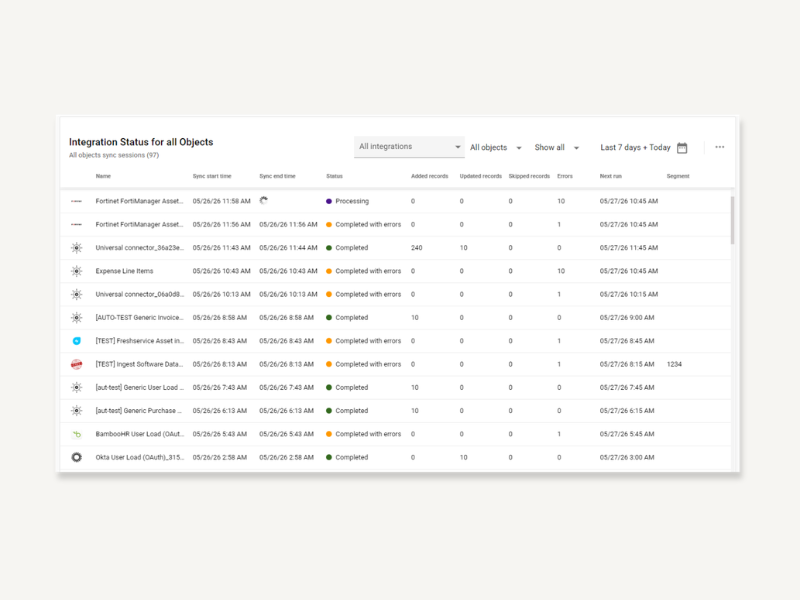800x600 pixels.
Task: Sort by Updated records column
Action: pos(481,176)
